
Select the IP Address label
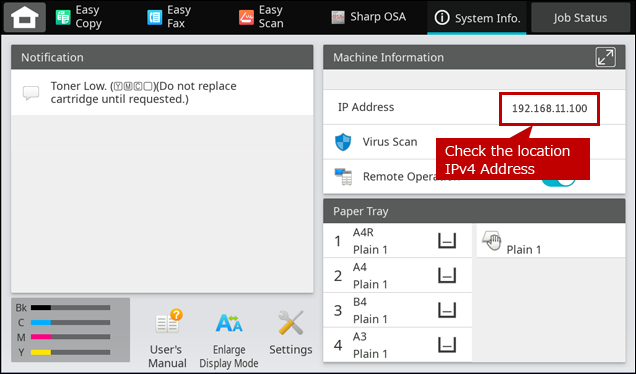[366, 107]
